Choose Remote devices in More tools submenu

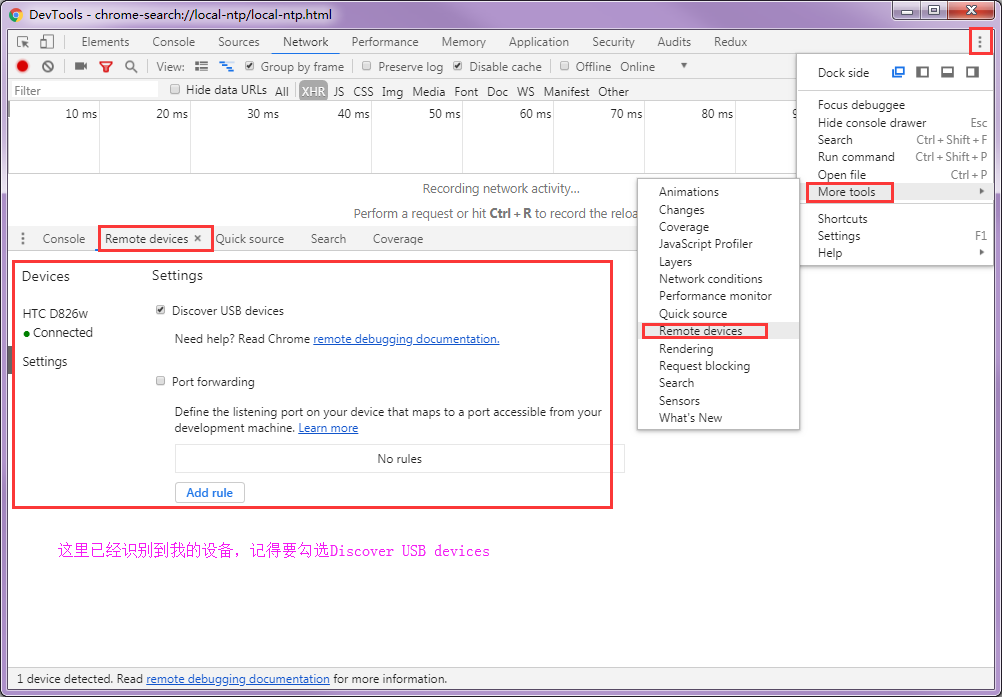(x=718, y=331)
